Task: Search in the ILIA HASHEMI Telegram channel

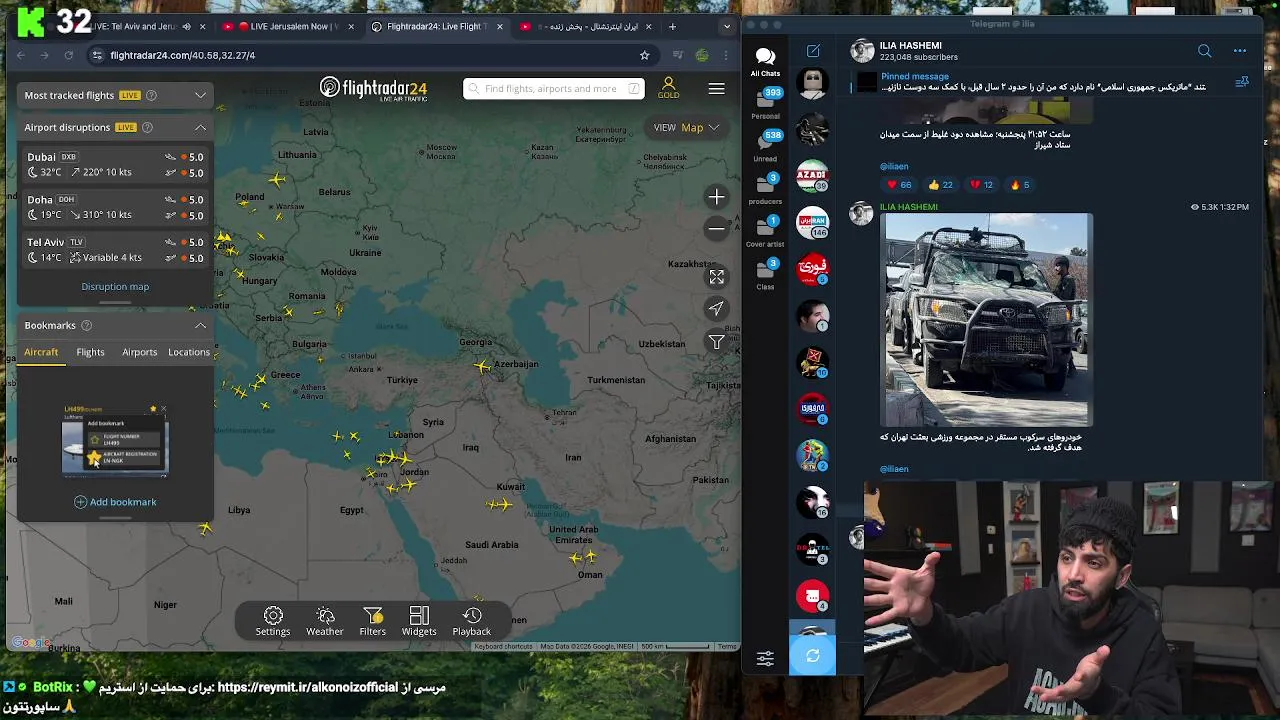Action: click(x=1204, y=51)
